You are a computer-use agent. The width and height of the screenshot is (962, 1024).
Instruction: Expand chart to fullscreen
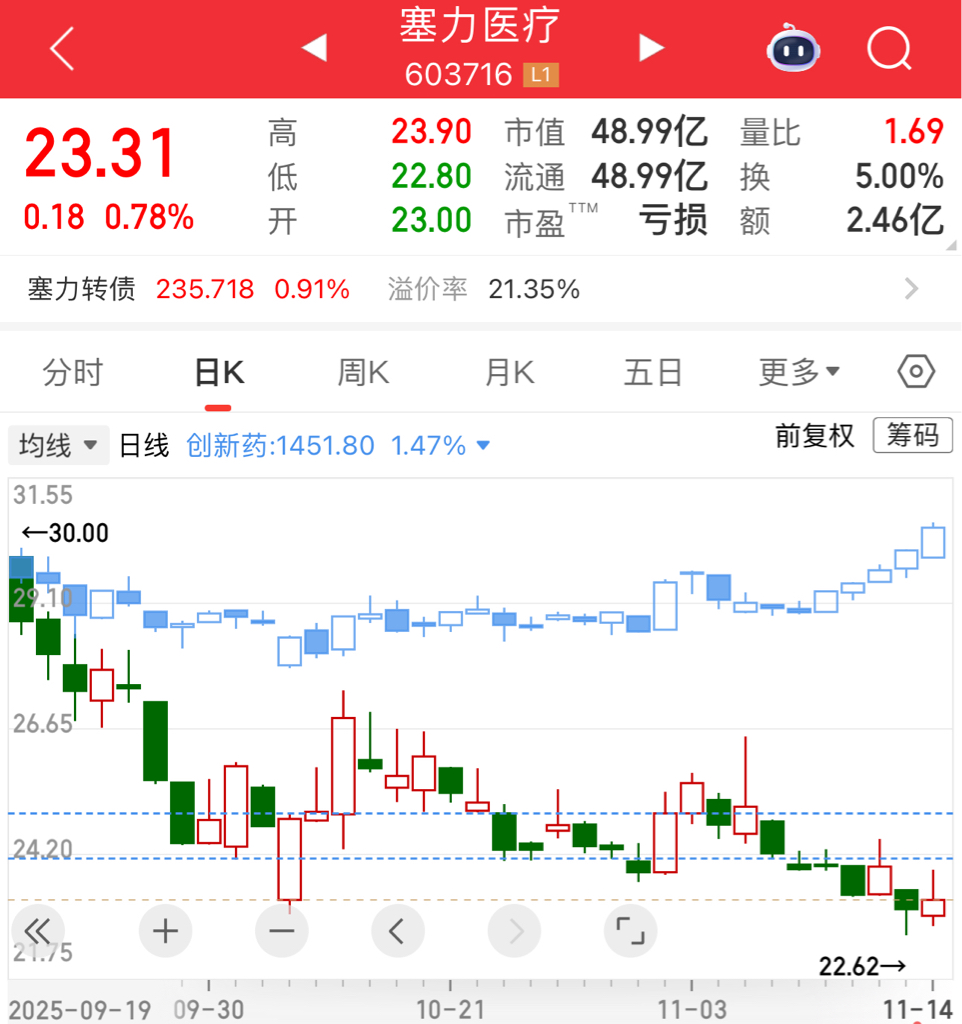(x=630, y=931)
